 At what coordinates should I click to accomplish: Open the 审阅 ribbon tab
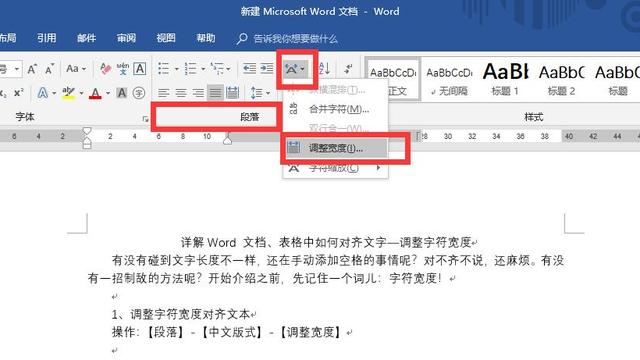point(126,38)
